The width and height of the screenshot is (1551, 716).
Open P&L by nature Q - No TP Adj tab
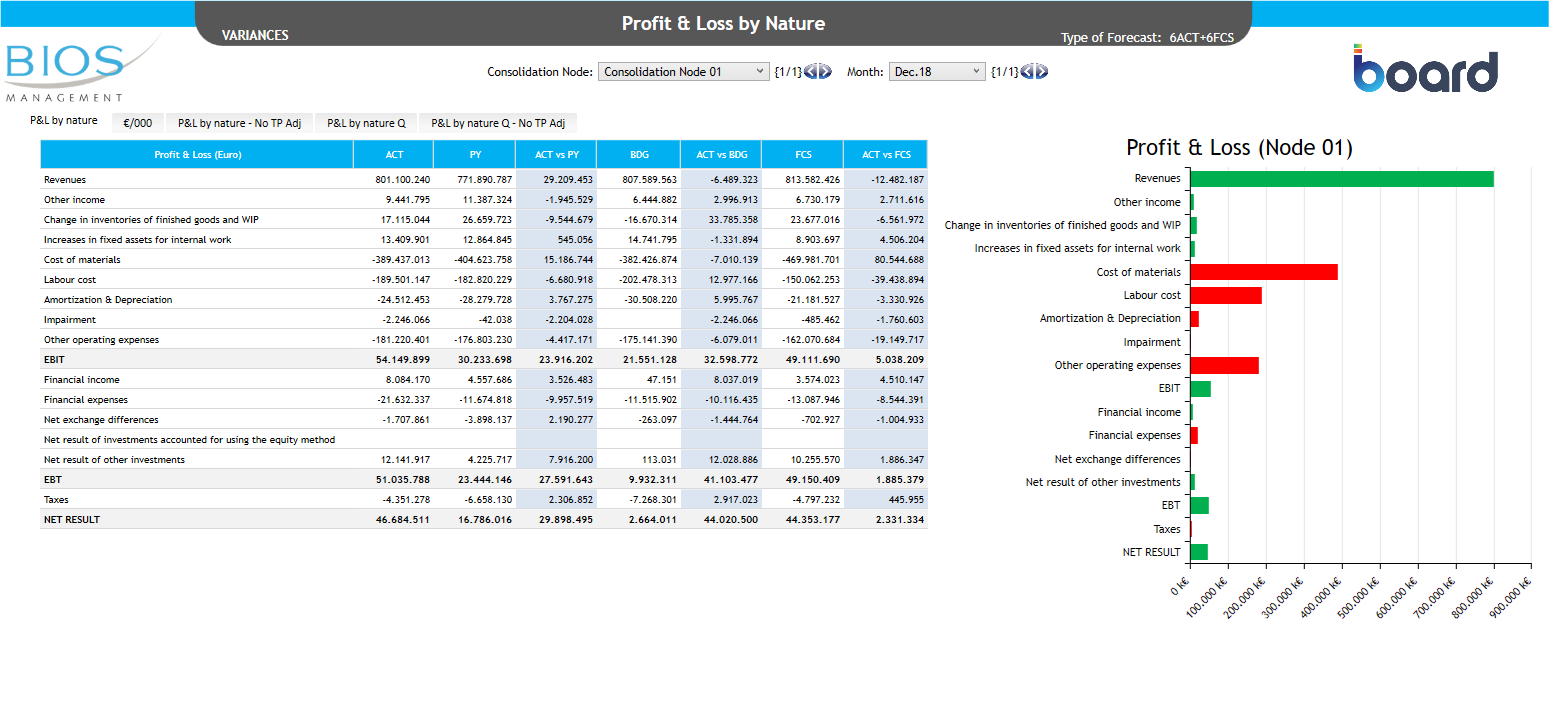click(498, 123)
